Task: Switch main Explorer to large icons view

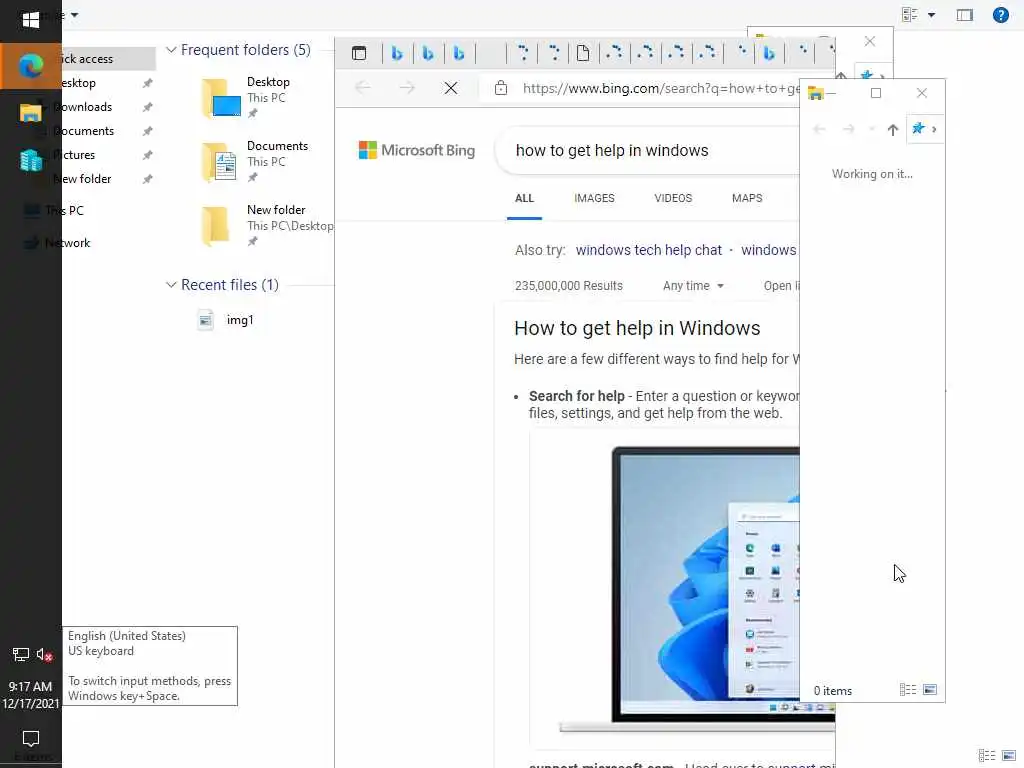Action: pos(1008,756)
